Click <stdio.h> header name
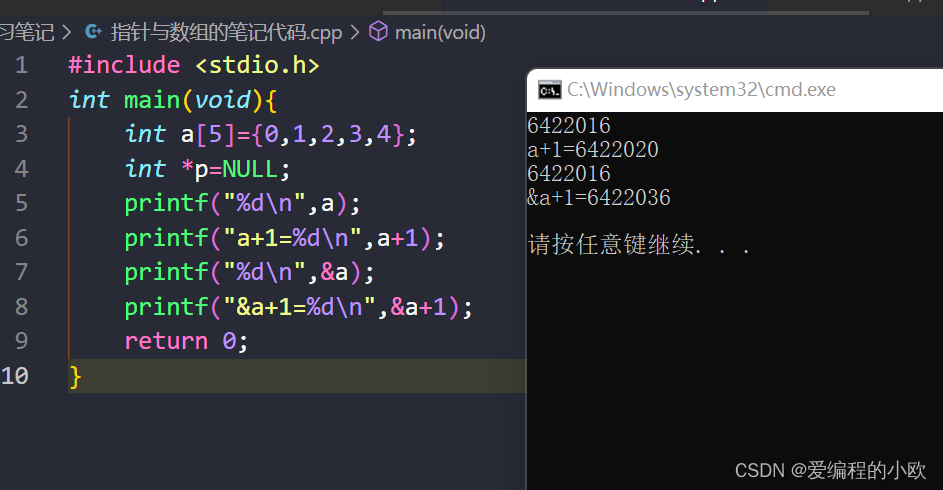The width and height of the screenshot is (943, 490). (x=257, y=65)
